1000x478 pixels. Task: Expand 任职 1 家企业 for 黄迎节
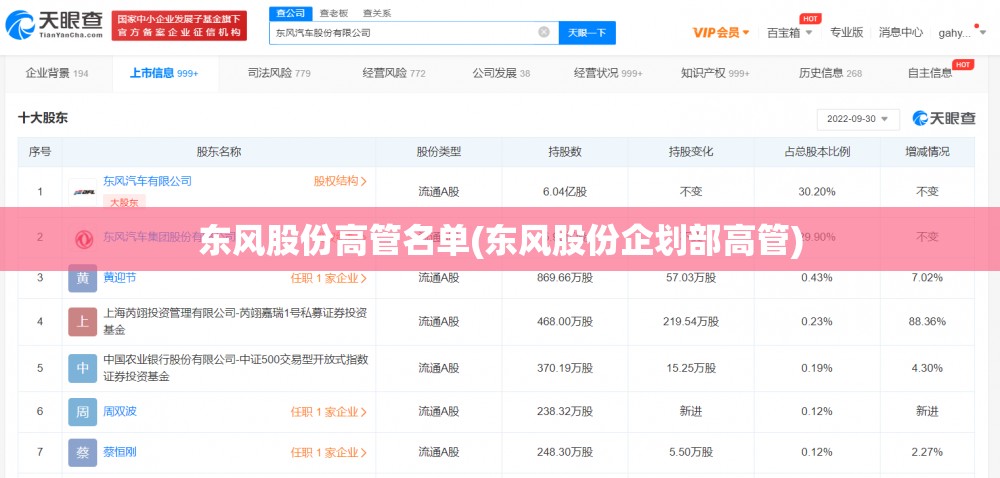pyautogui.click(x=329, y=279)
